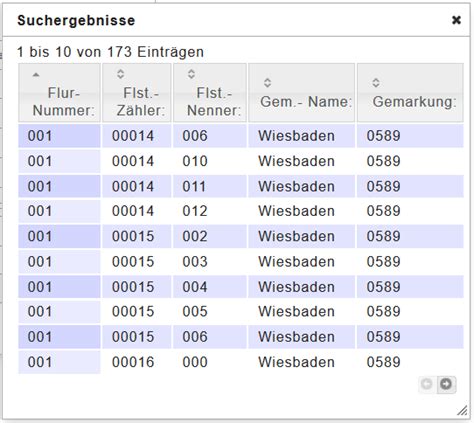Sort by Gemarkung column arrows

coord(376,83)
